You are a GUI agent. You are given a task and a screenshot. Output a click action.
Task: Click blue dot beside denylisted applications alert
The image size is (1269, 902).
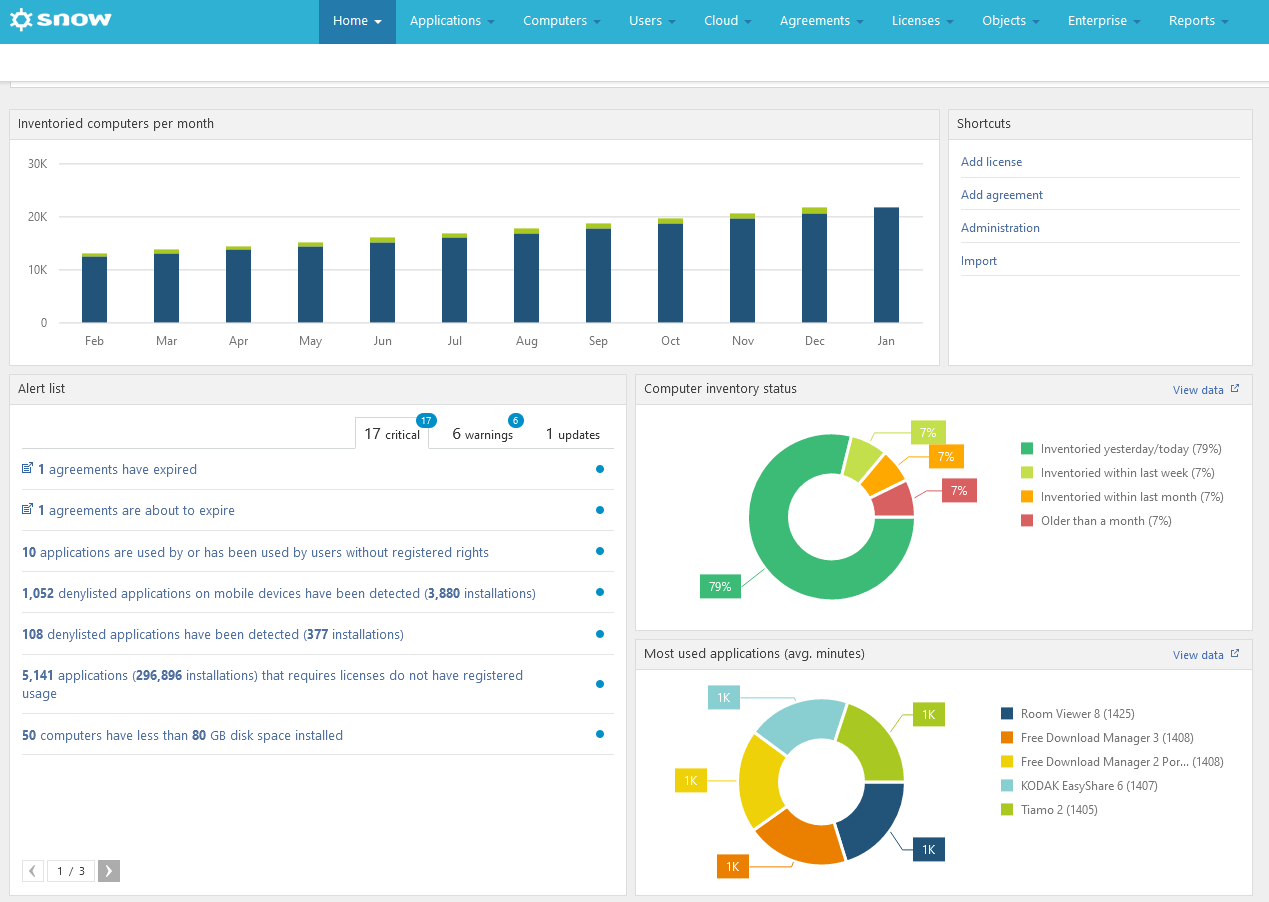point(600,634)
